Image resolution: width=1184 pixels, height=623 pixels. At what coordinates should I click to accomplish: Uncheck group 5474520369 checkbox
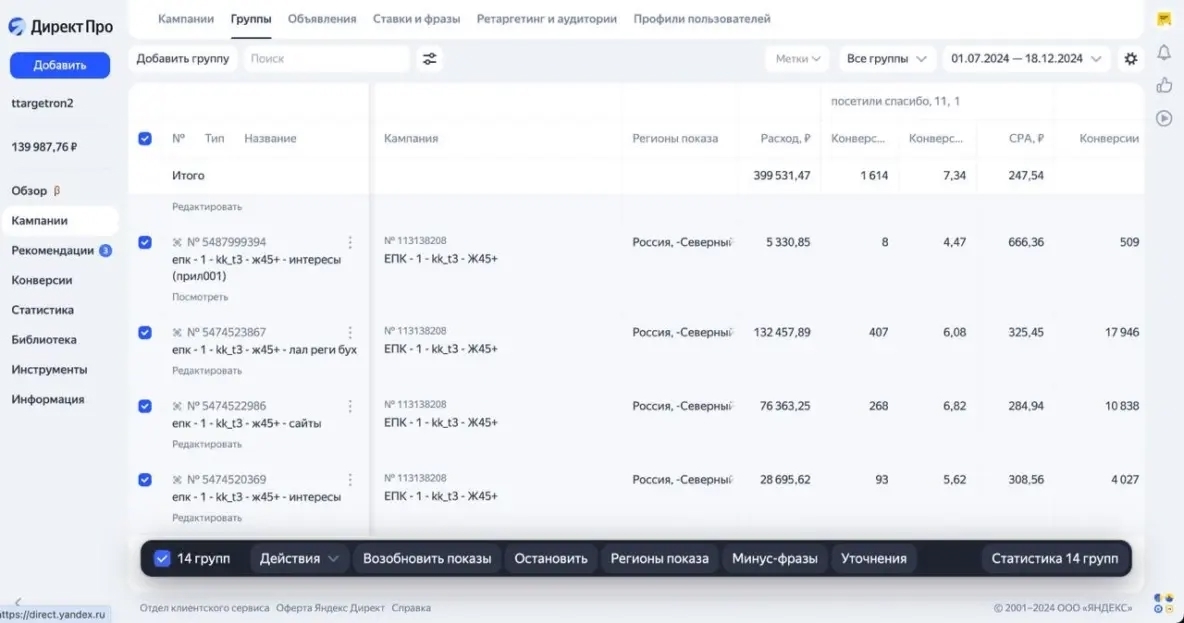pyautogui.click(x=145, y=480)
